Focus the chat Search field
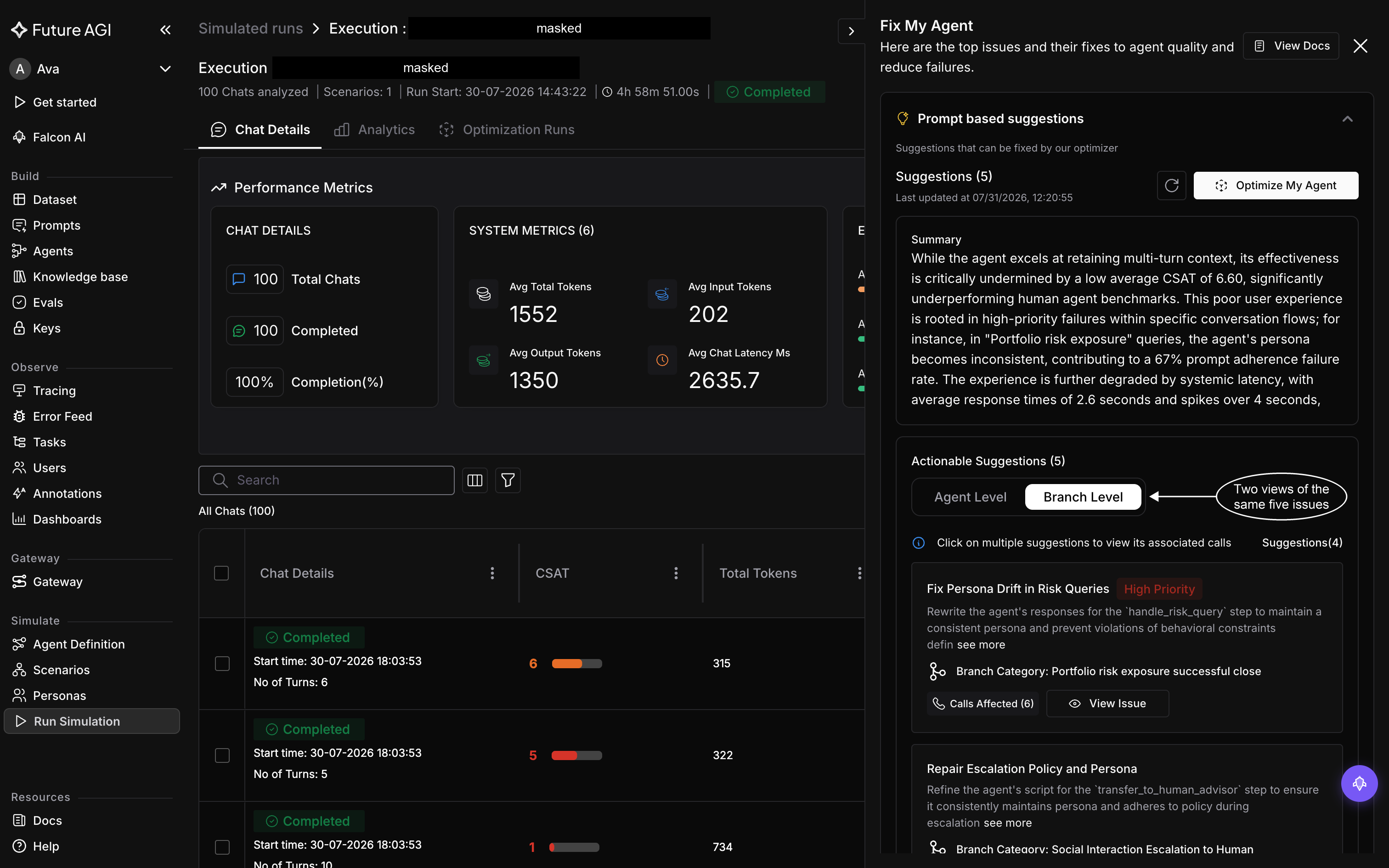This screenshot has width=1389, height=868. point(327,480)
